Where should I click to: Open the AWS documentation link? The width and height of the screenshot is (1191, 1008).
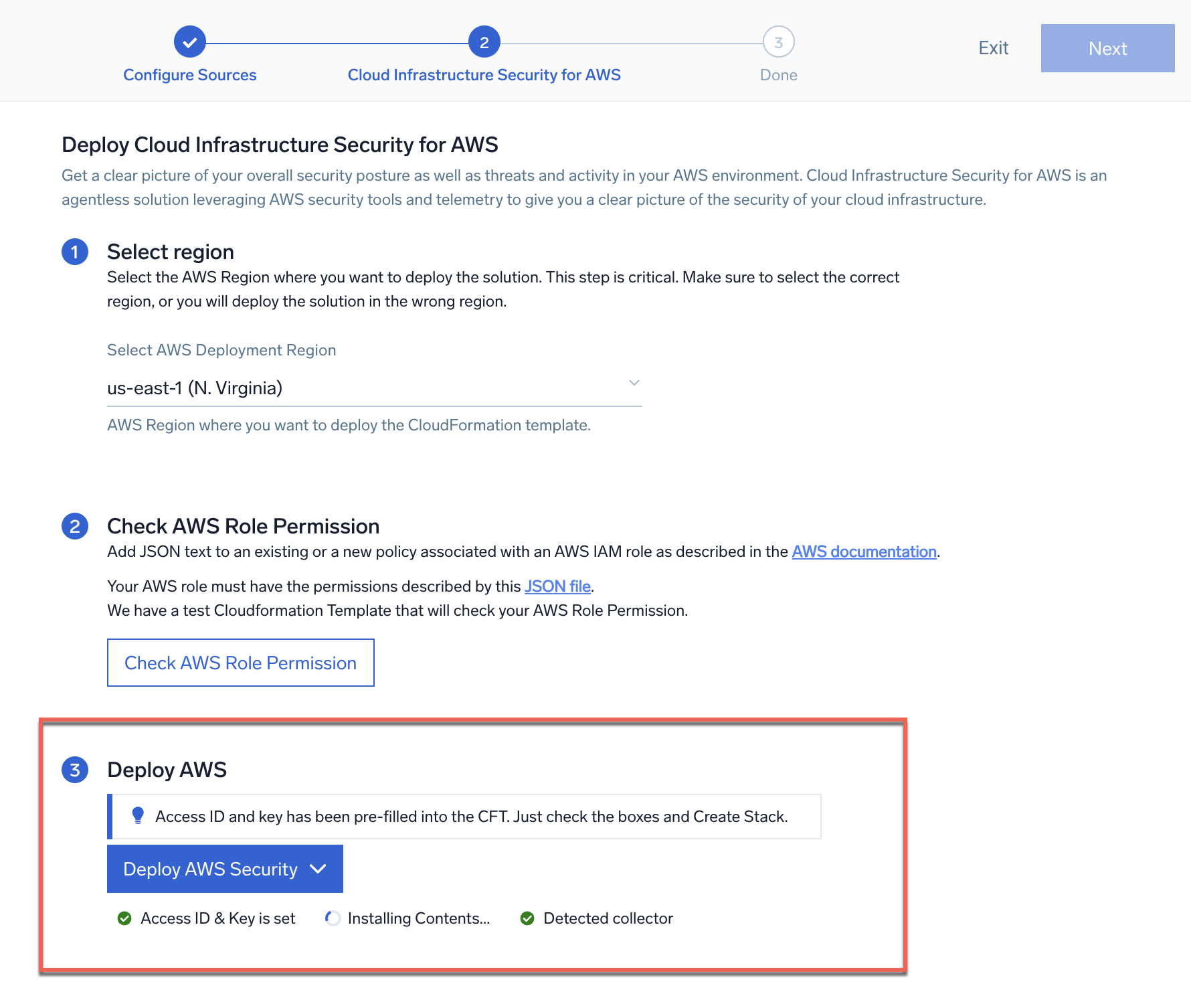click(863, 552)
